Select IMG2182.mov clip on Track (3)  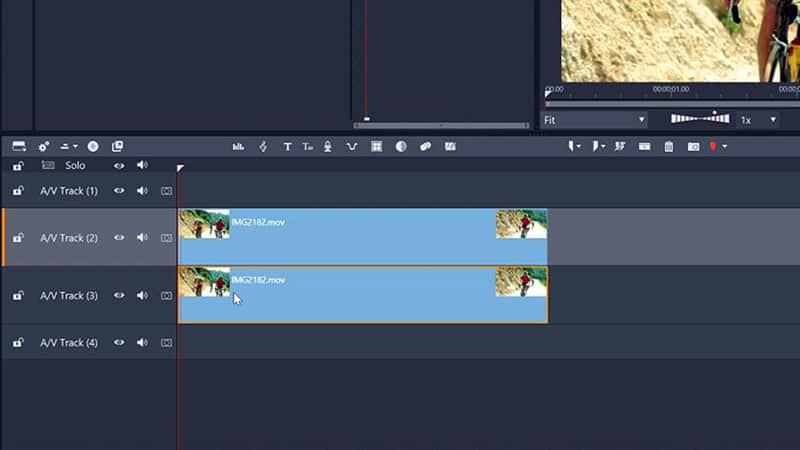coord(363,295)
